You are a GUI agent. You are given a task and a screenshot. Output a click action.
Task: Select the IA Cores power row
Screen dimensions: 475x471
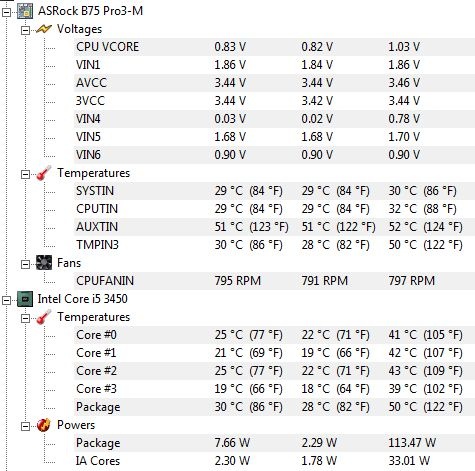pos(274,461)
